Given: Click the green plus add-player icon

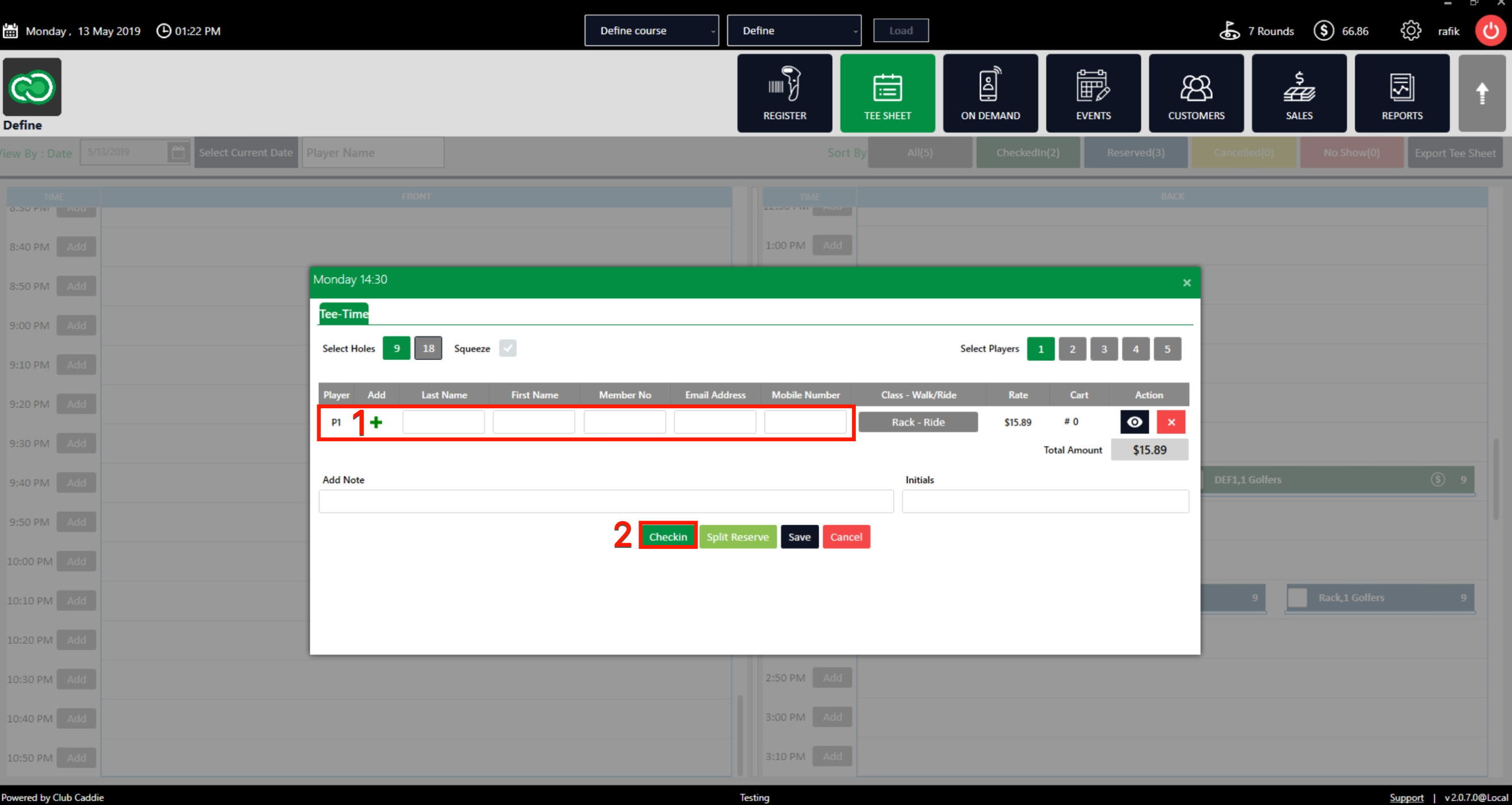Looking at the screenshot, I should click(x=376, y=422).
